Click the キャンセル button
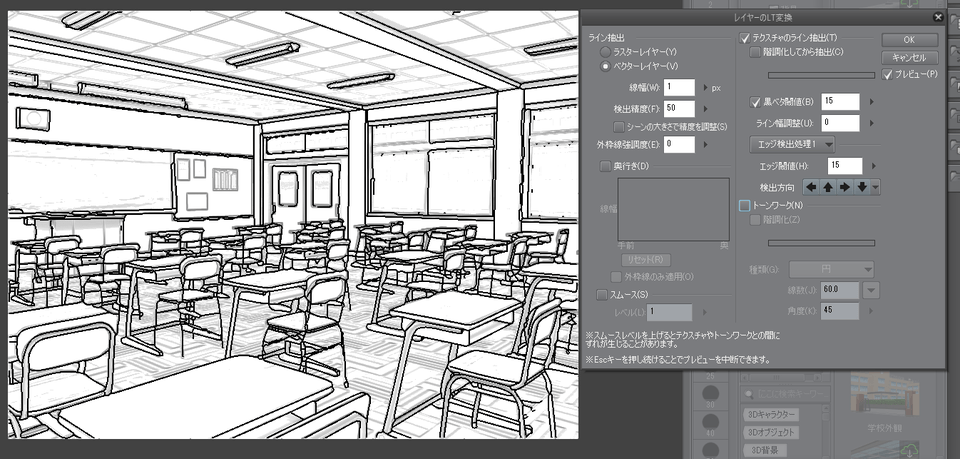Viewport: 960px width, 459px height. click(909, 57)
